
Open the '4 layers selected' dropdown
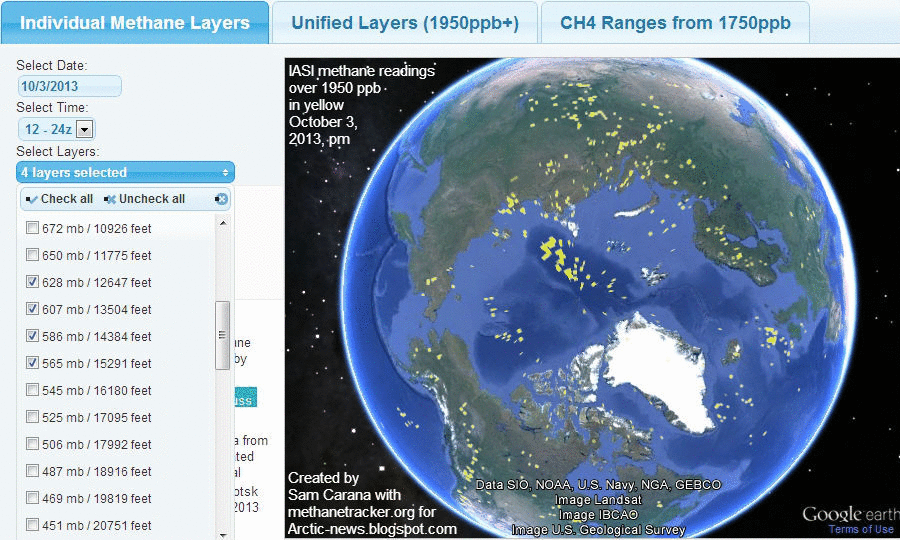[125, 172]
